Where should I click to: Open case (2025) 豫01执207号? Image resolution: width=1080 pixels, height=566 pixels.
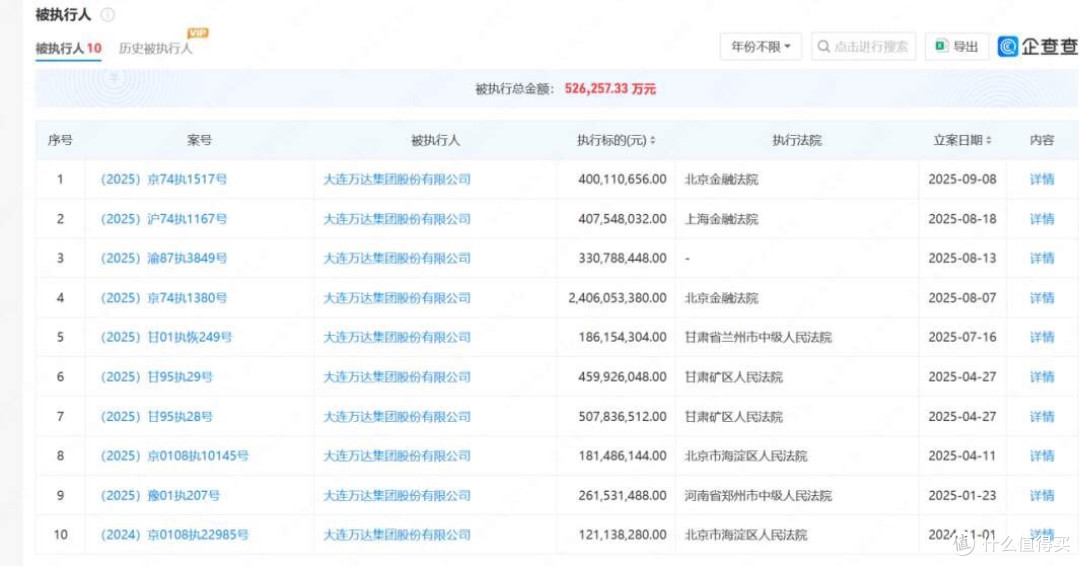pyautogui.click(x=160, y=496)
